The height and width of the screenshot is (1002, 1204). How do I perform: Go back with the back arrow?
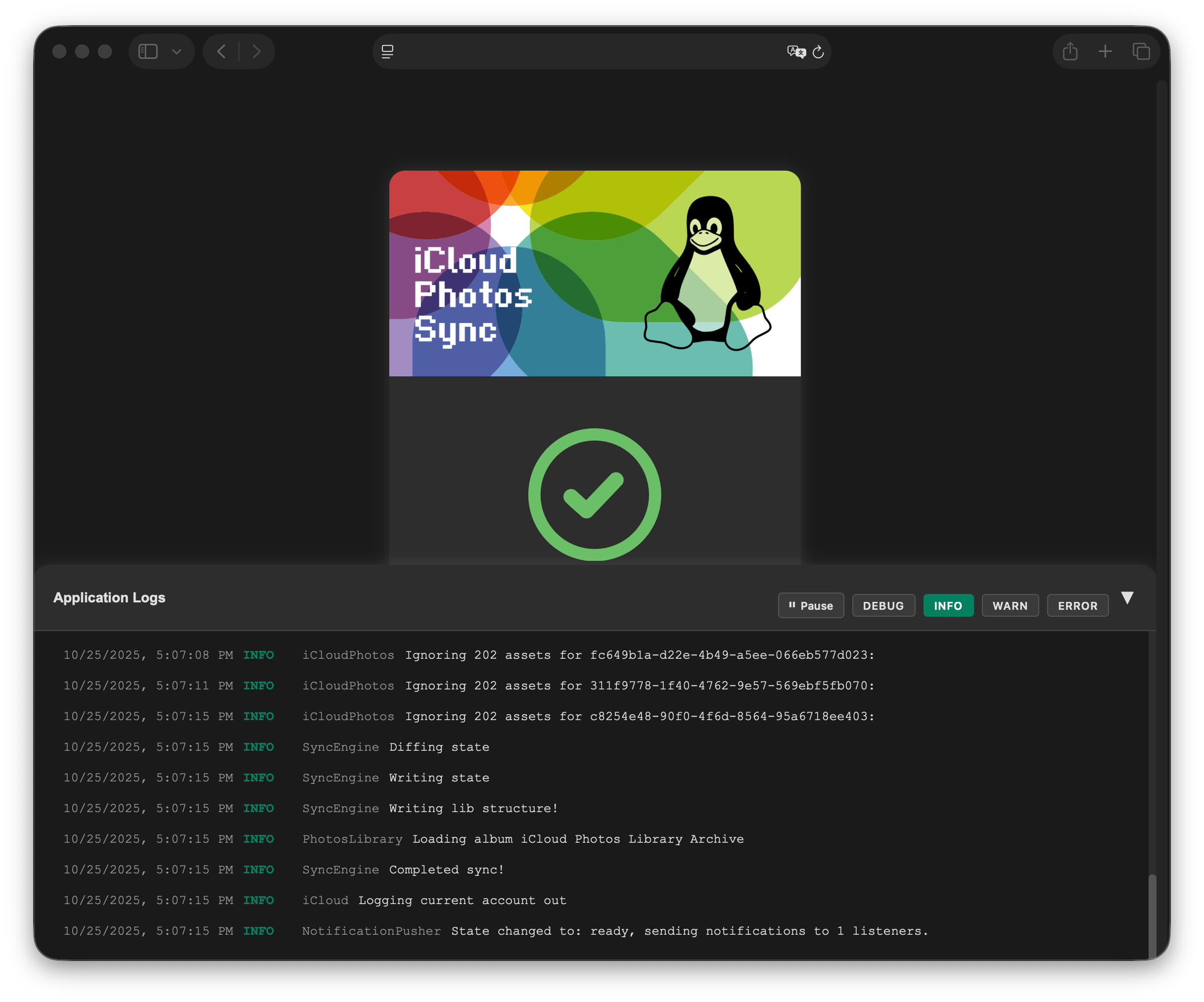tap(221, 51)
